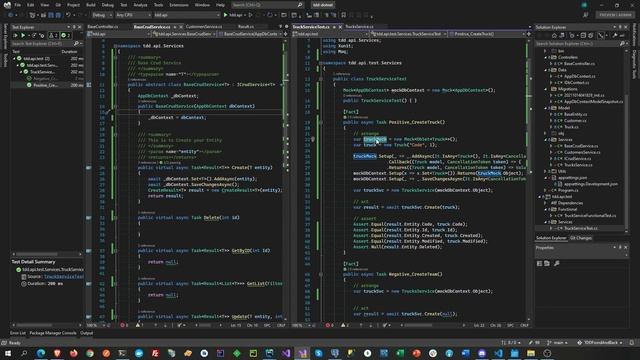Open the Extensions menu

coord(179,5)
